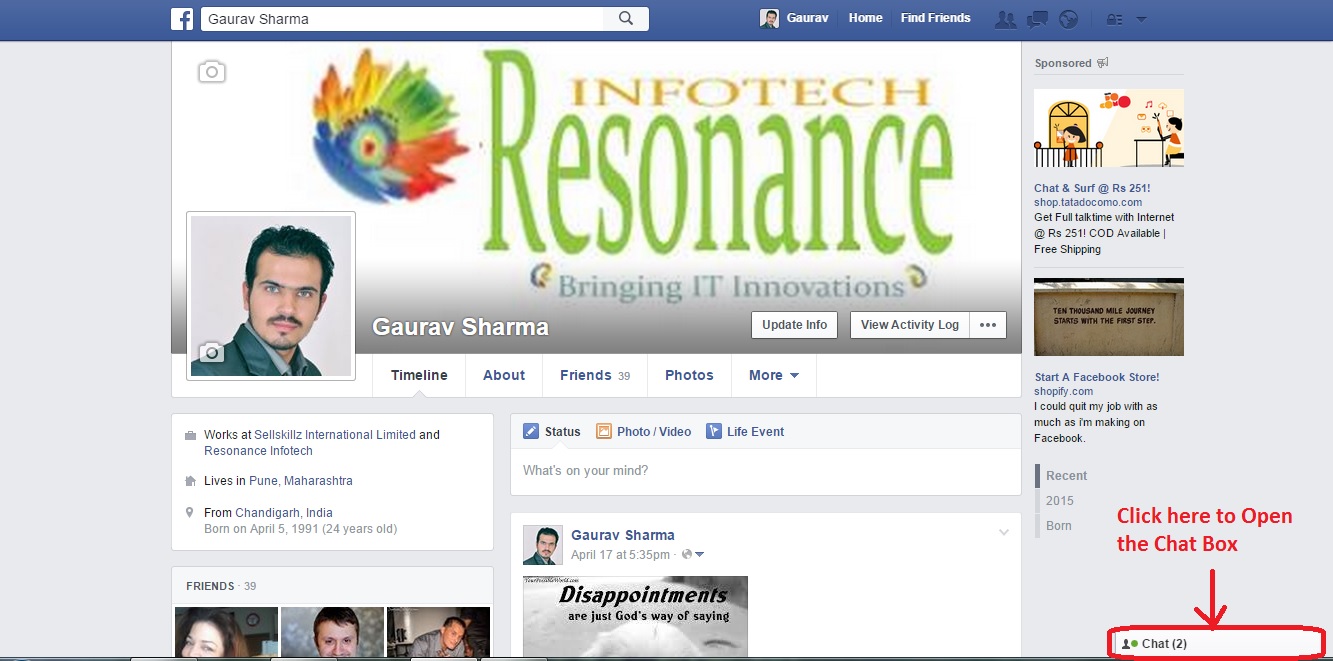Screen dimensions: 1333x661
Task: Click the Facebook logo icon
Action: click(x=182, y=18)
